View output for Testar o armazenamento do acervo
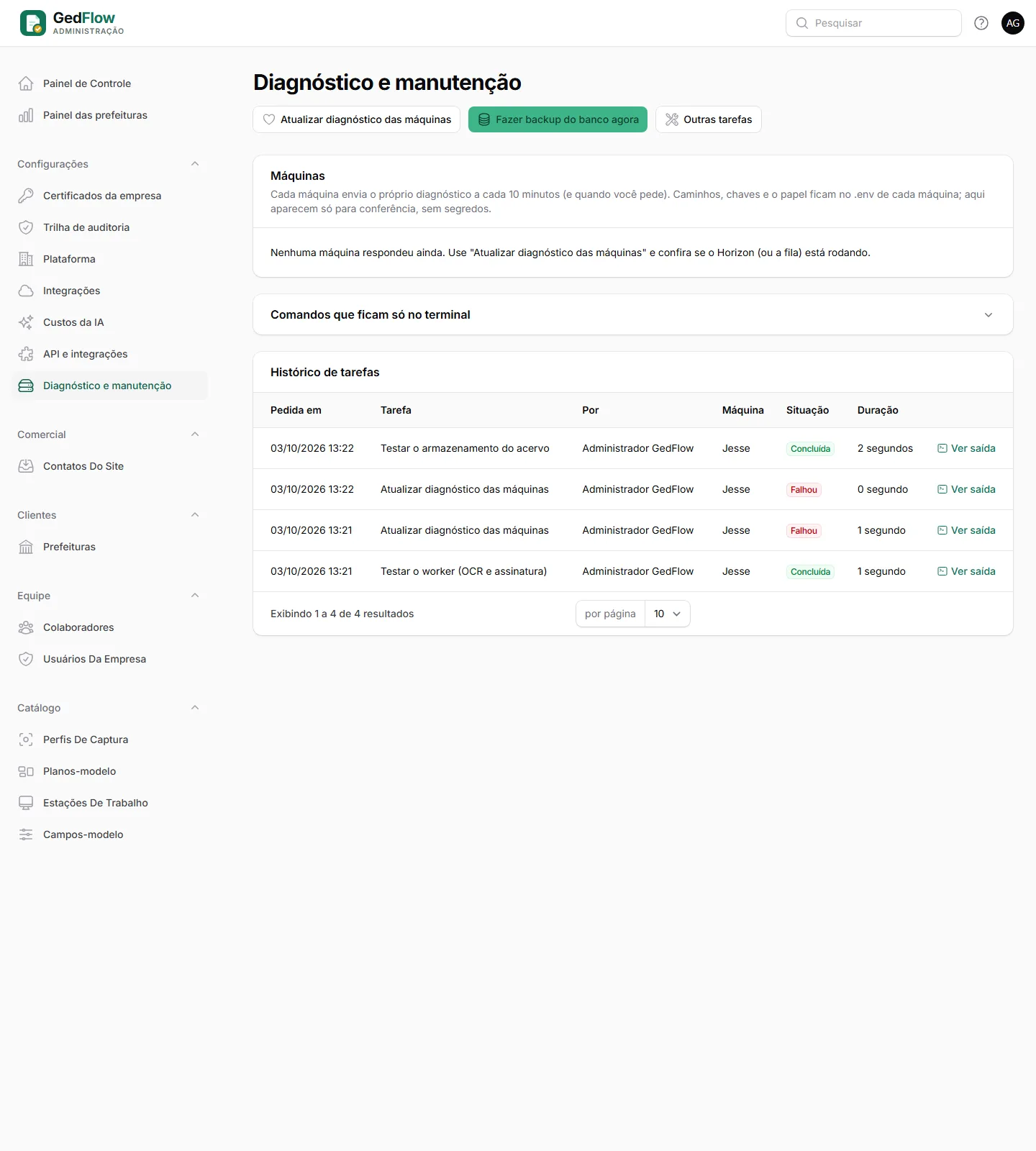This screenshot has width=1036, height=1151. coord(966,448)
